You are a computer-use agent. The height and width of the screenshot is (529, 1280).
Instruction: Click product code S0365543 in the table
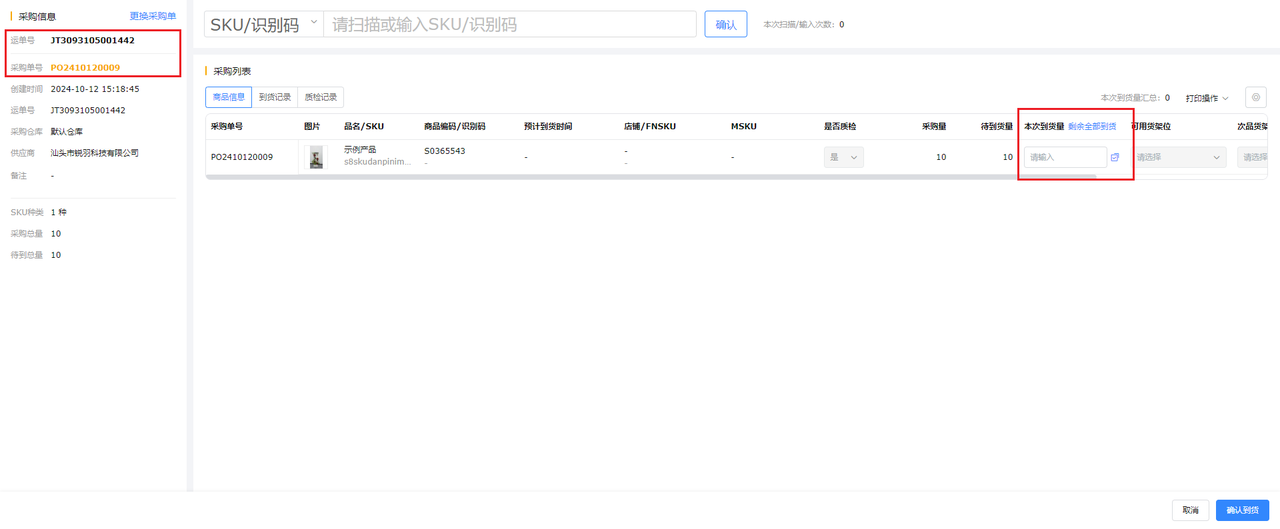tap(445, 151)
